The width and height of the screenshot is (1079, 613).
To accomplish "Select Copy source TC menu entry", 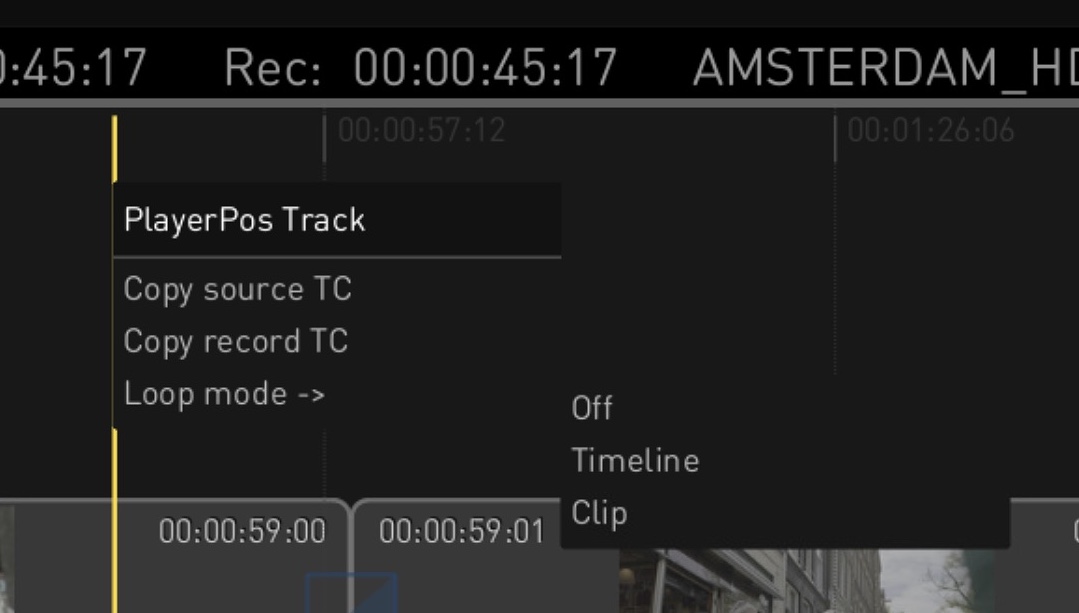I will coord(238,289).
